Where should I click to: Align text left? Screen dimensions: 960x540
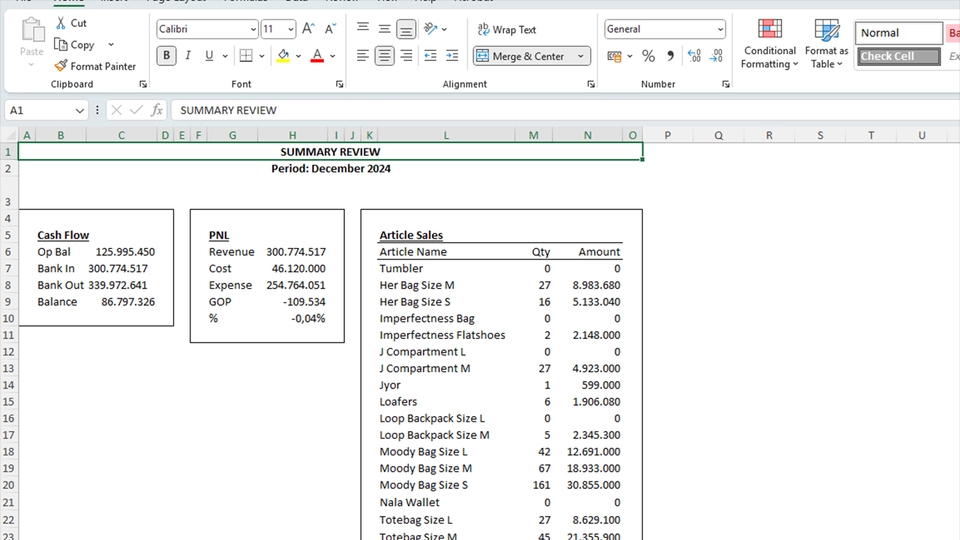tap(362, 56)
